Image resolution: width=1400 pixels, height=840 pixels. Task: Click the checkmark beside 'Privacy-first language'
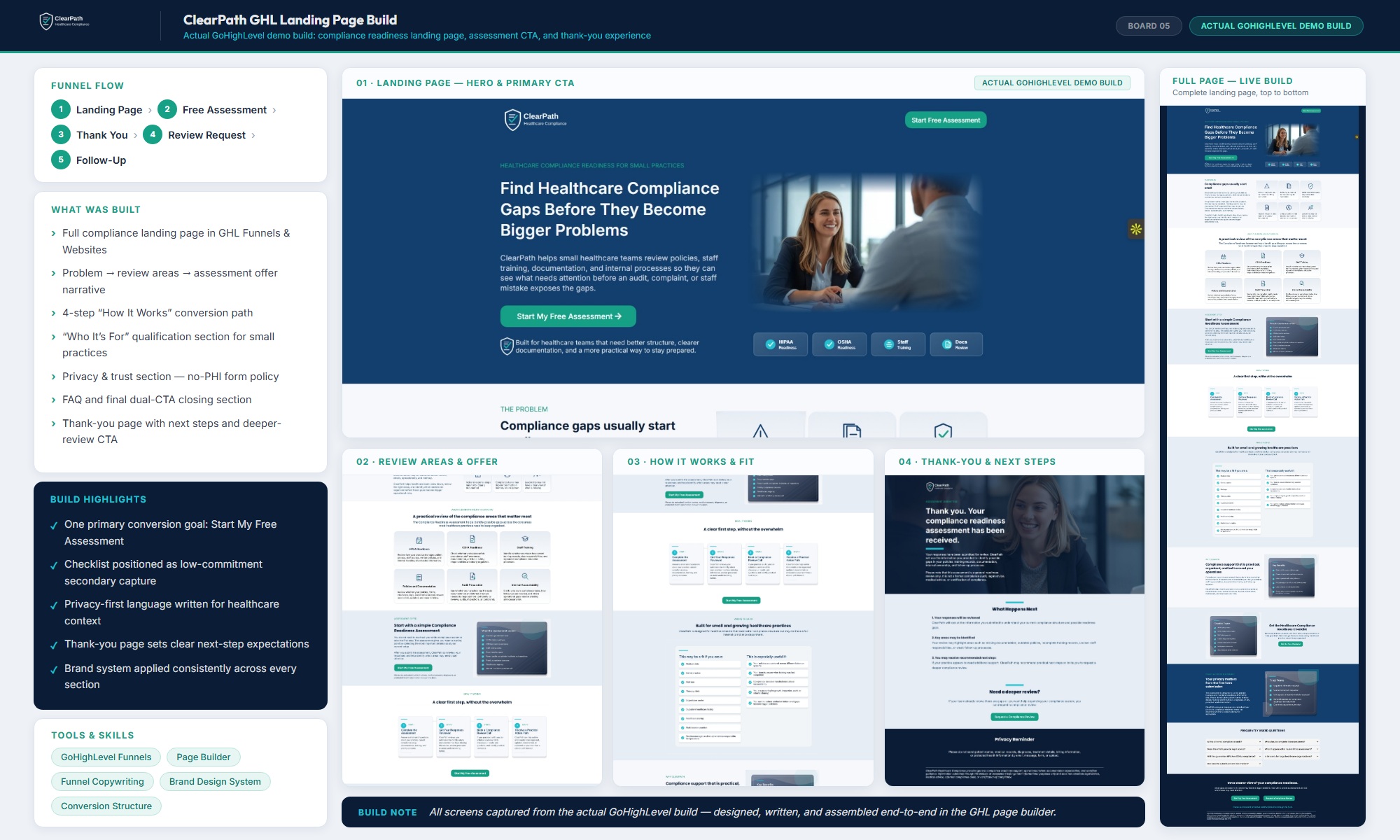[54, 605]
